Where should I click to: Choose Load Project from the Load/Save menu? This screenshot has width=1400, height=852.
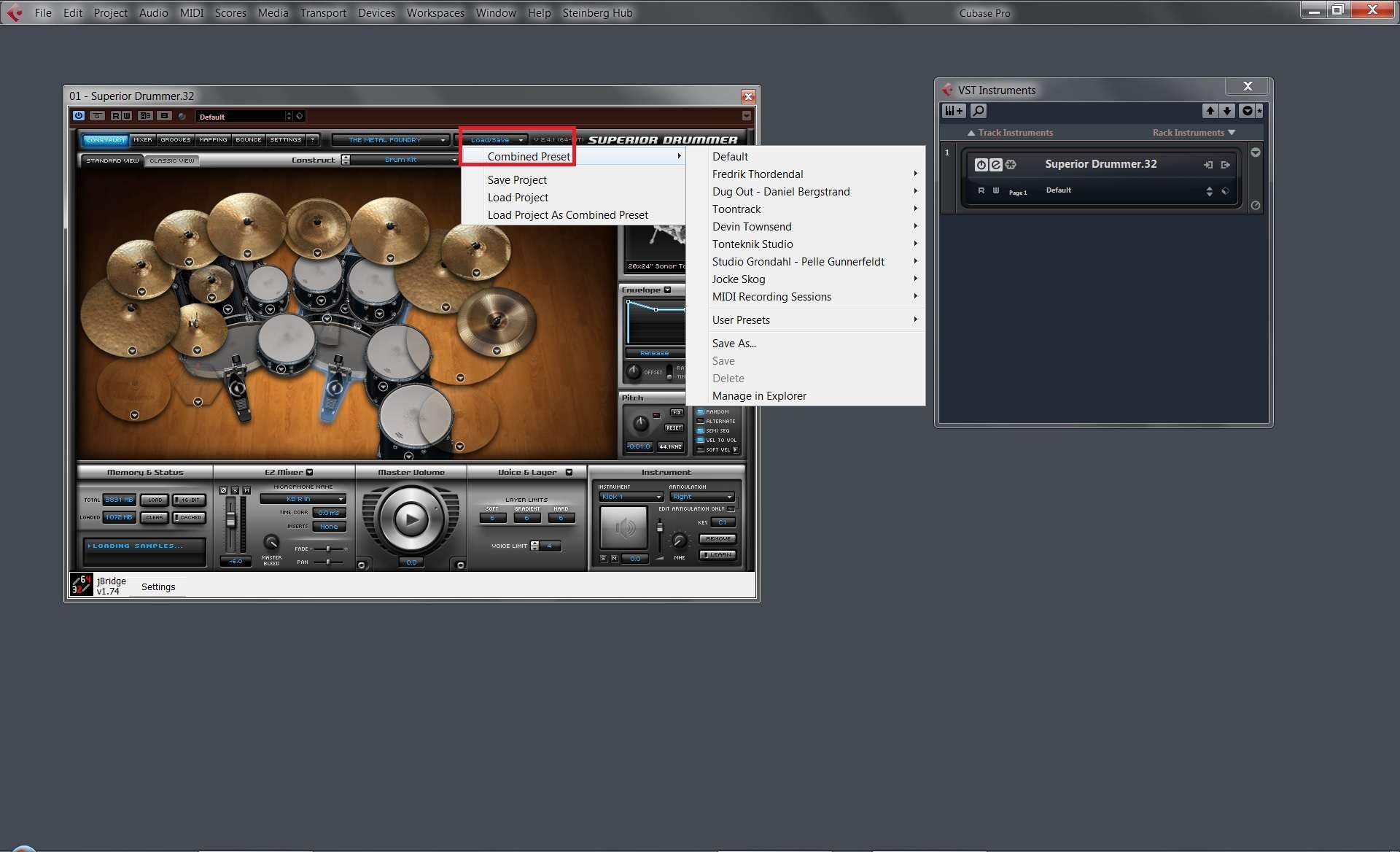pos(518,198)
